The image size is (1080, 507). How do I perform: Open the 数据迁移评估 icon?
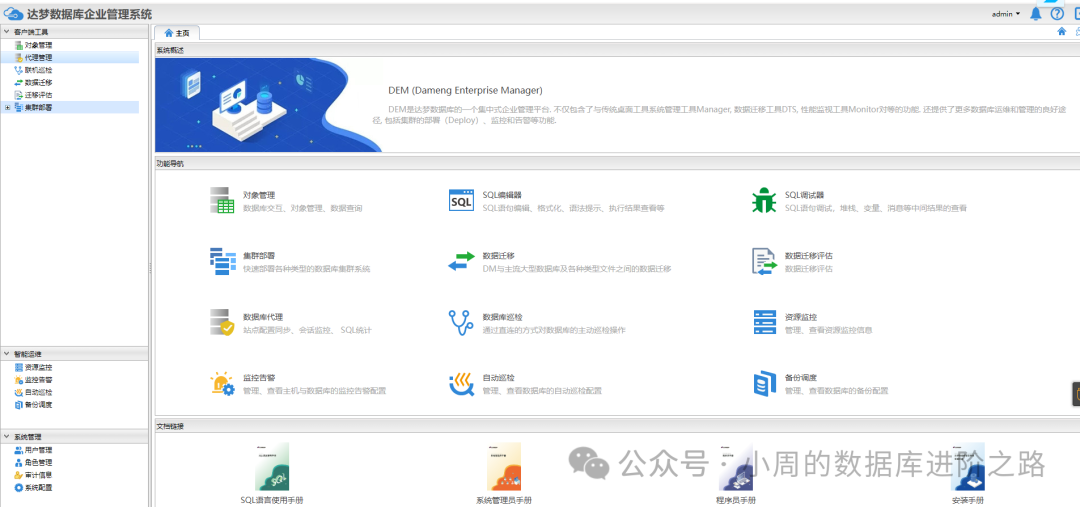pos(764,262)
